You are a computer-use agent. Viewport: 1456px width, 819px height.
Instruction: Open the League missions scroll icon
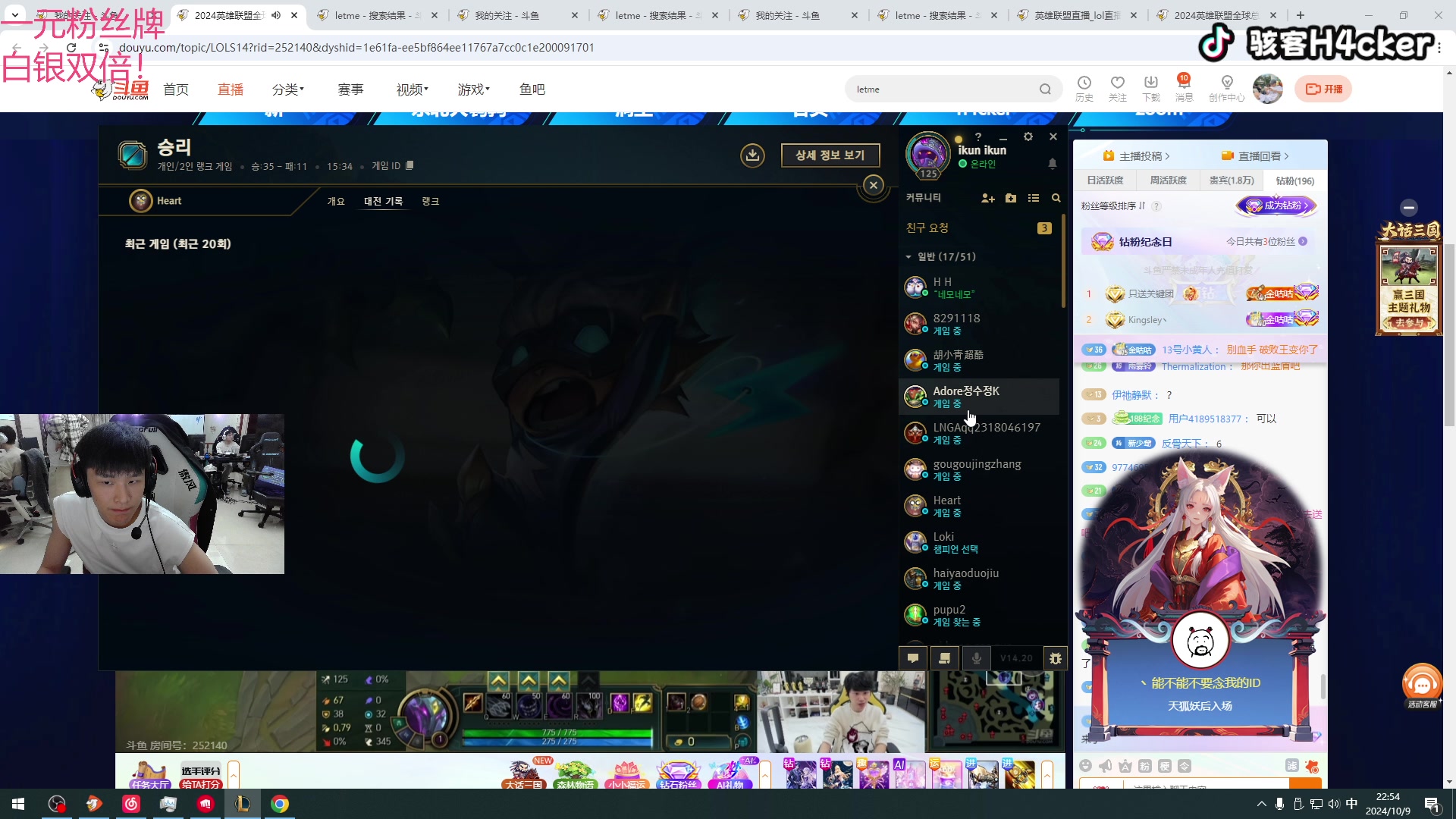[x=945, y=658]
